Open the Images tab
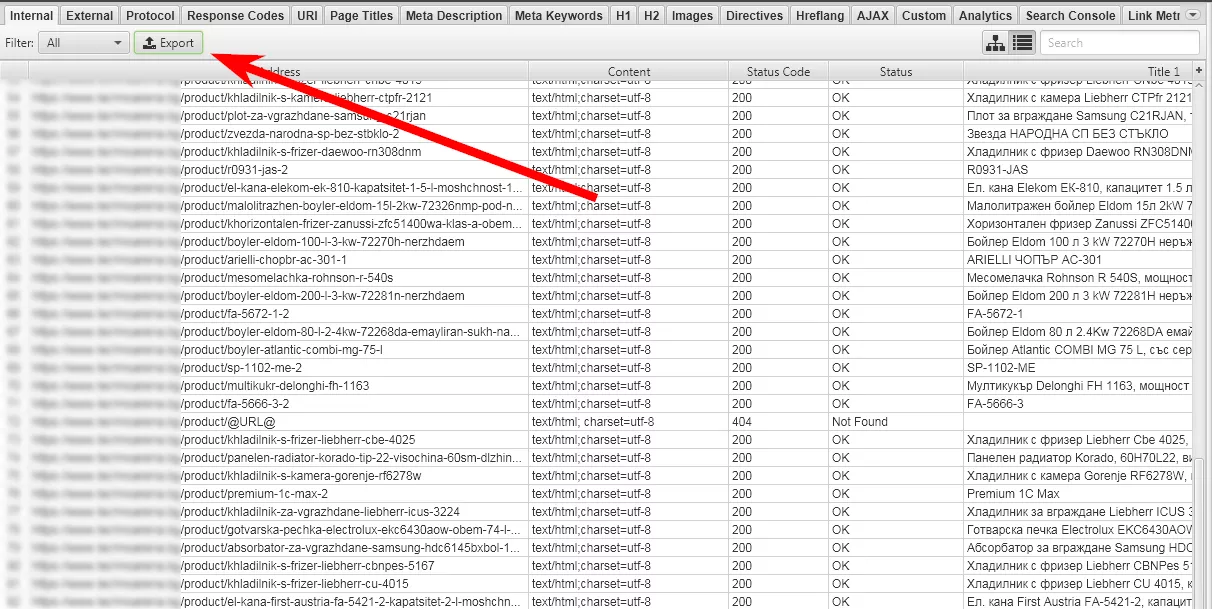1212x609 pixels. point(692,15)
